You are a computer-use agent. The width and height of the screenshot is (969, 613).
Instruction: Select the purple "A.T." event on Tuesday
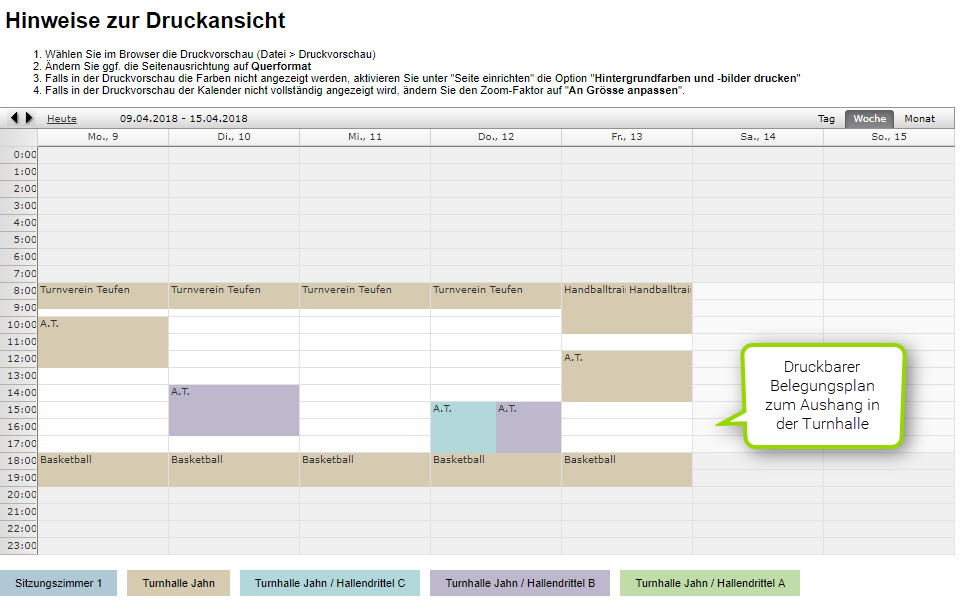(x=233, y=410)
